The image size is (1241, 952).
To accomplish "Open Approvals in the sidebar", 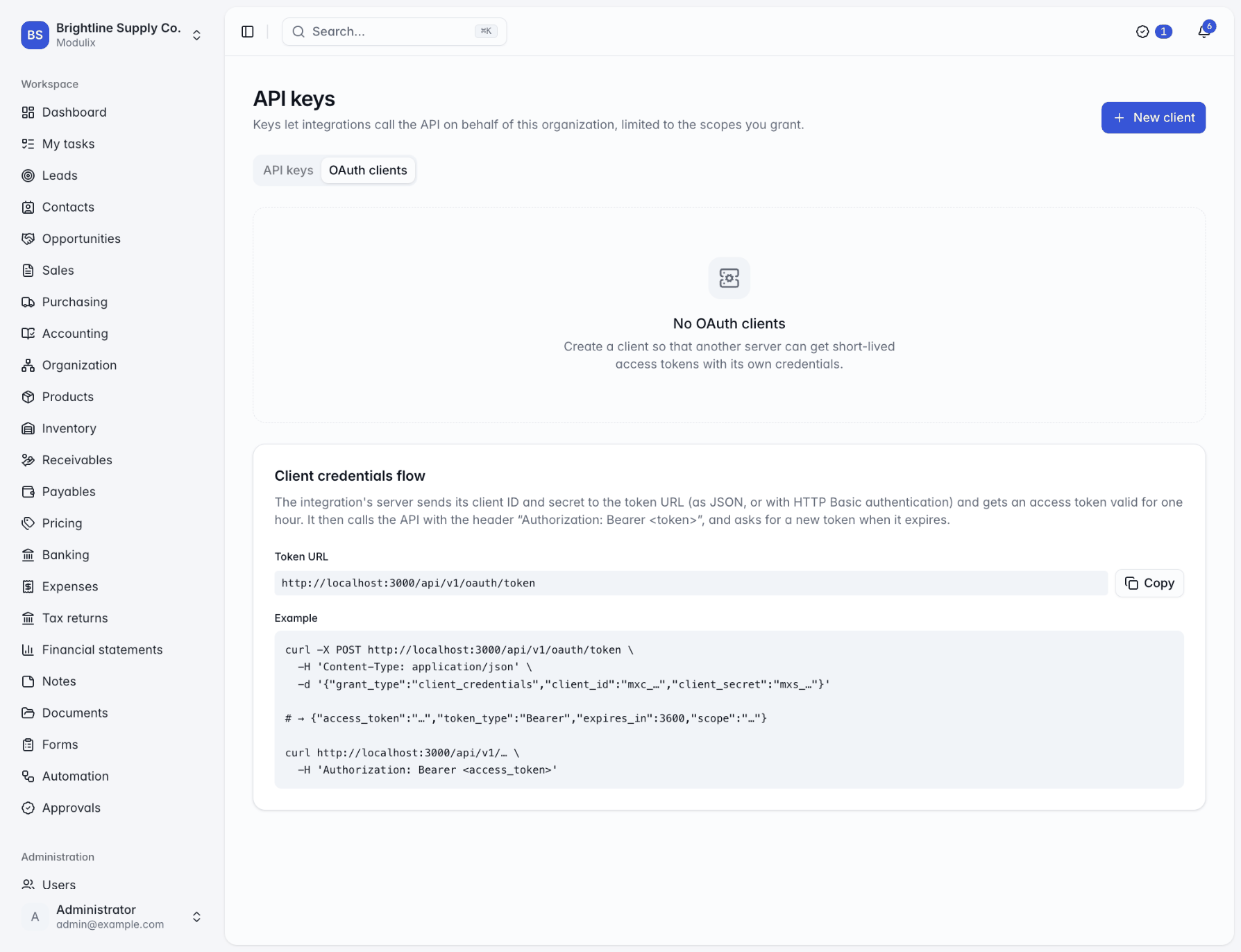I will 112,808.
